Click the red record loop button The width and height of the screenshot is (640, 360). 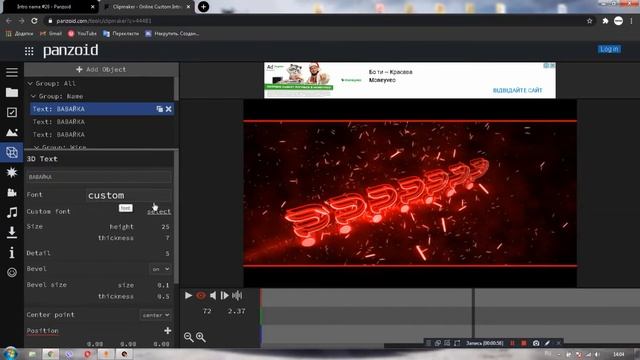pyautogui.click(x=201, y=295)
